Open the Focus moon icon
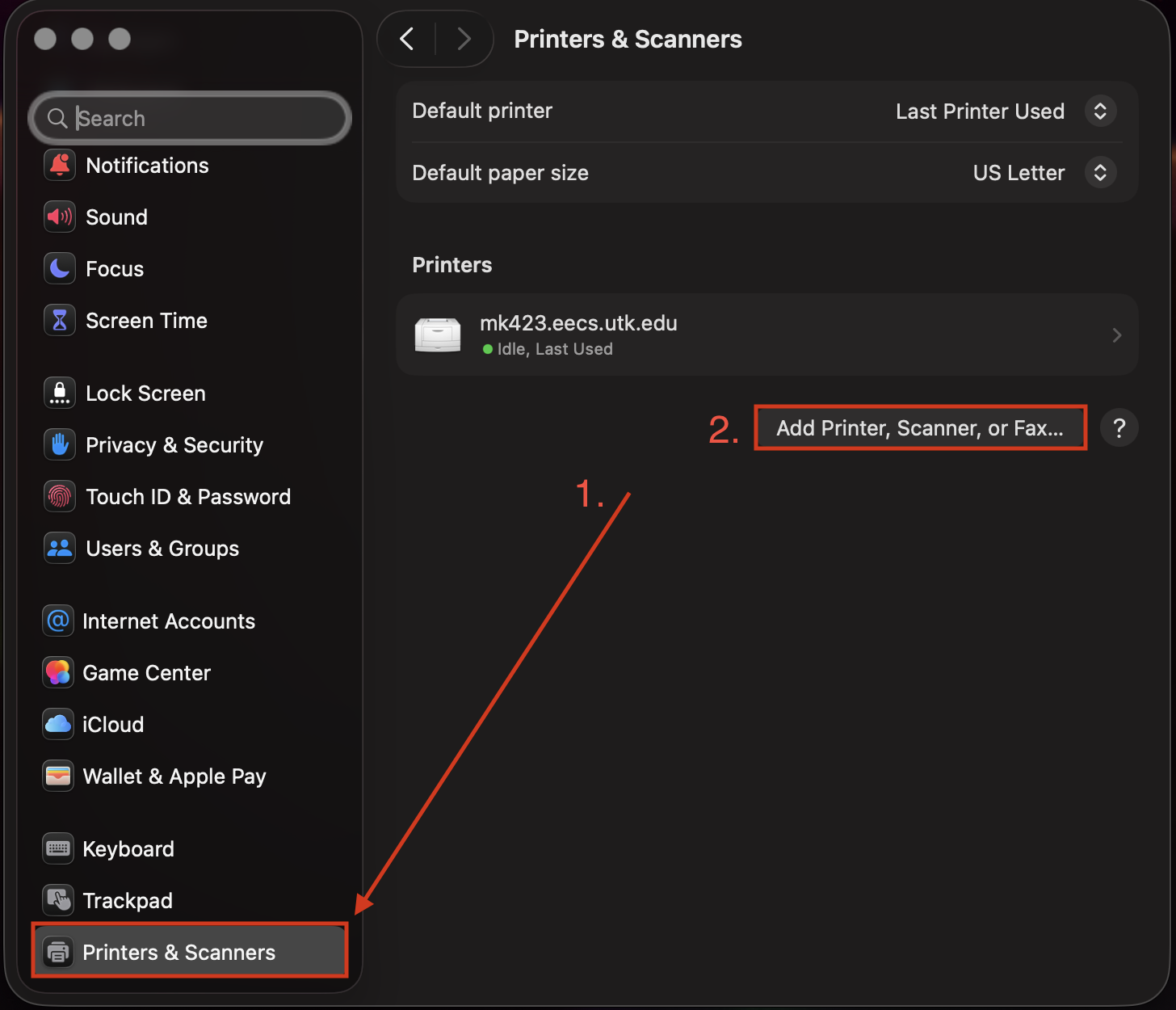Image resolution: width=1176 pixels, height=1010 pixels. pyautogui.click(x=60, y=269)
